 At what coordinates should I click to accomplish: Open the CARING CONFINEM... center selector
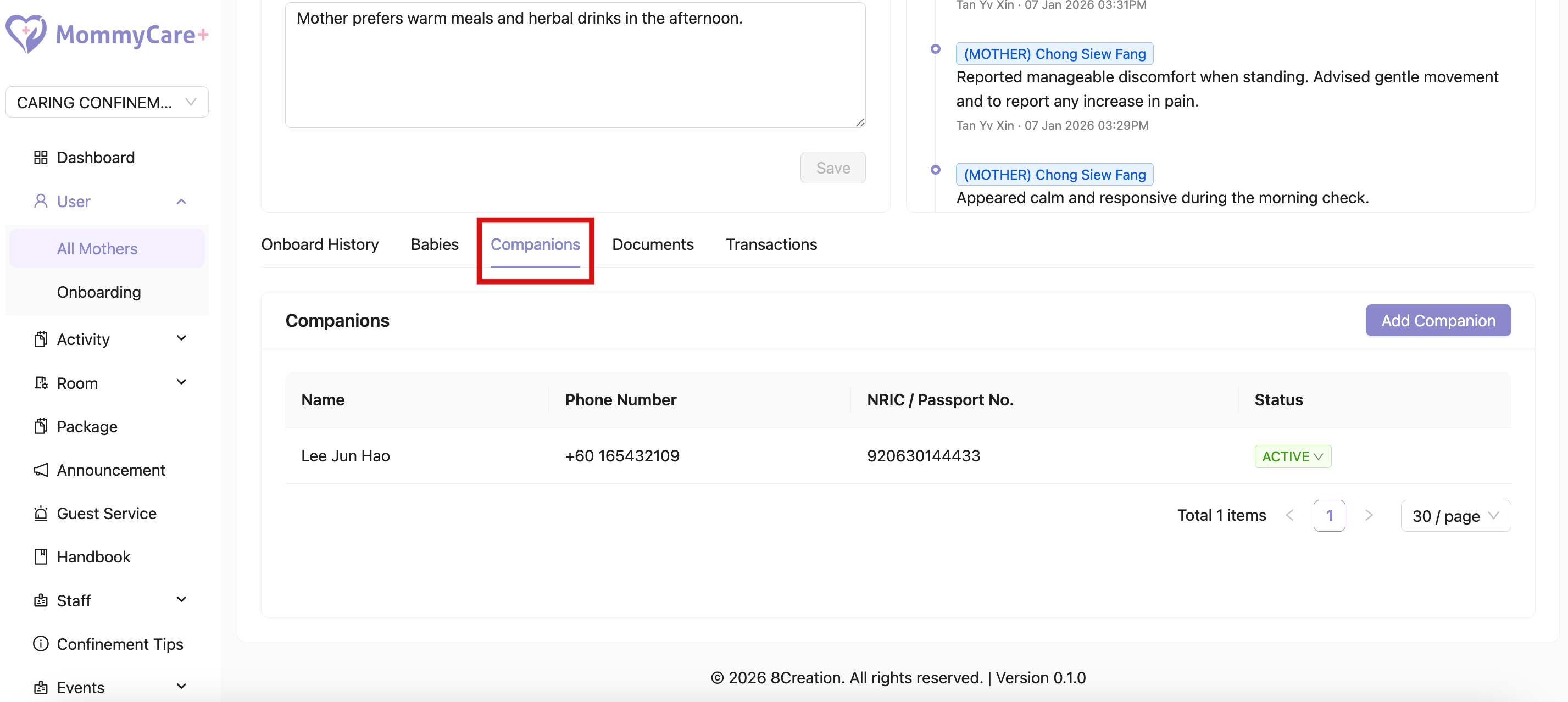(x=107, y=102)
